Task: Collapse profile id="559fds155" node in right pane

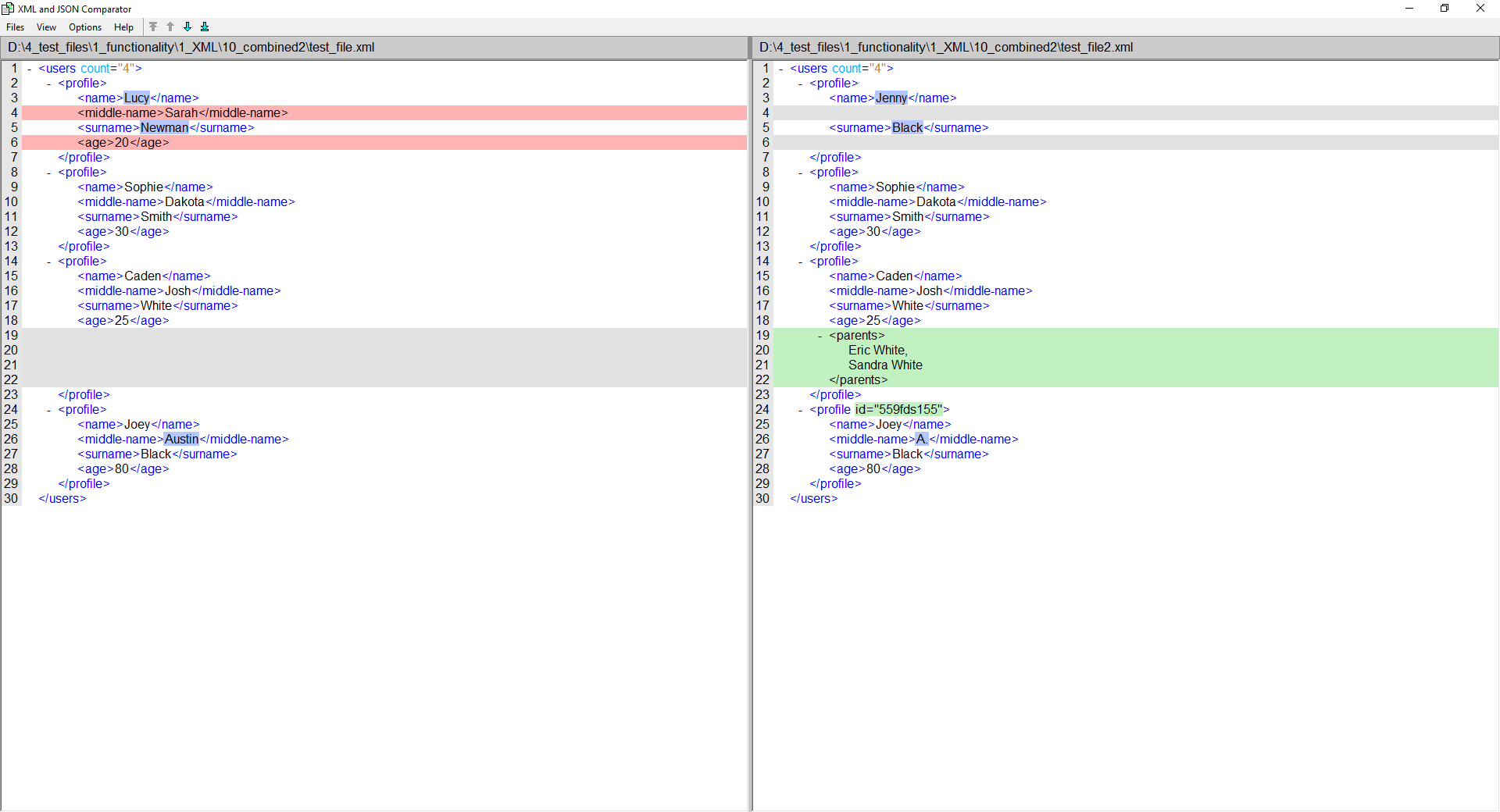Action: pyautogui.click(x=800, y=410)
